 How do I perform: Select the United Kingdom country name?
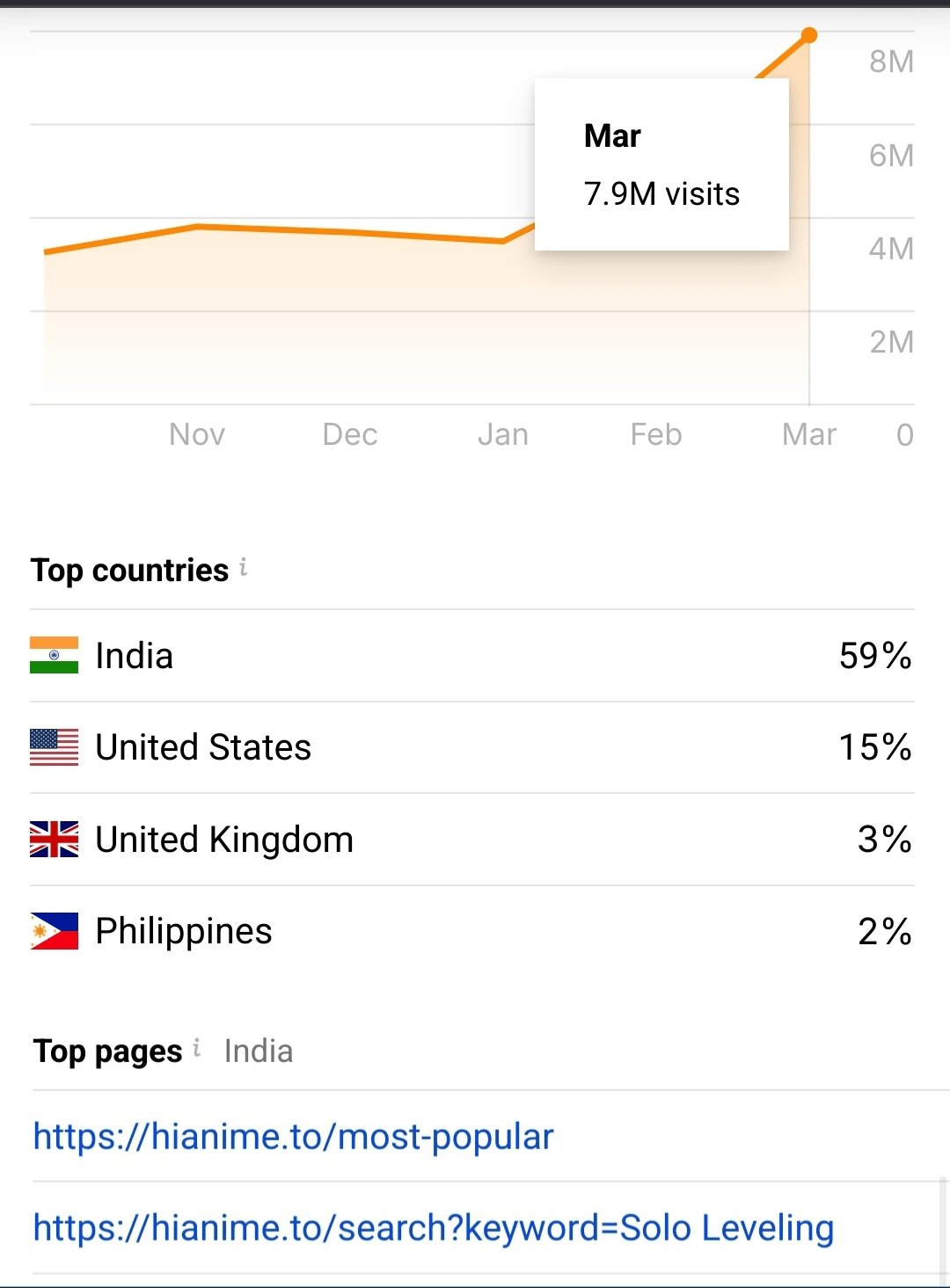pos(224,840)
